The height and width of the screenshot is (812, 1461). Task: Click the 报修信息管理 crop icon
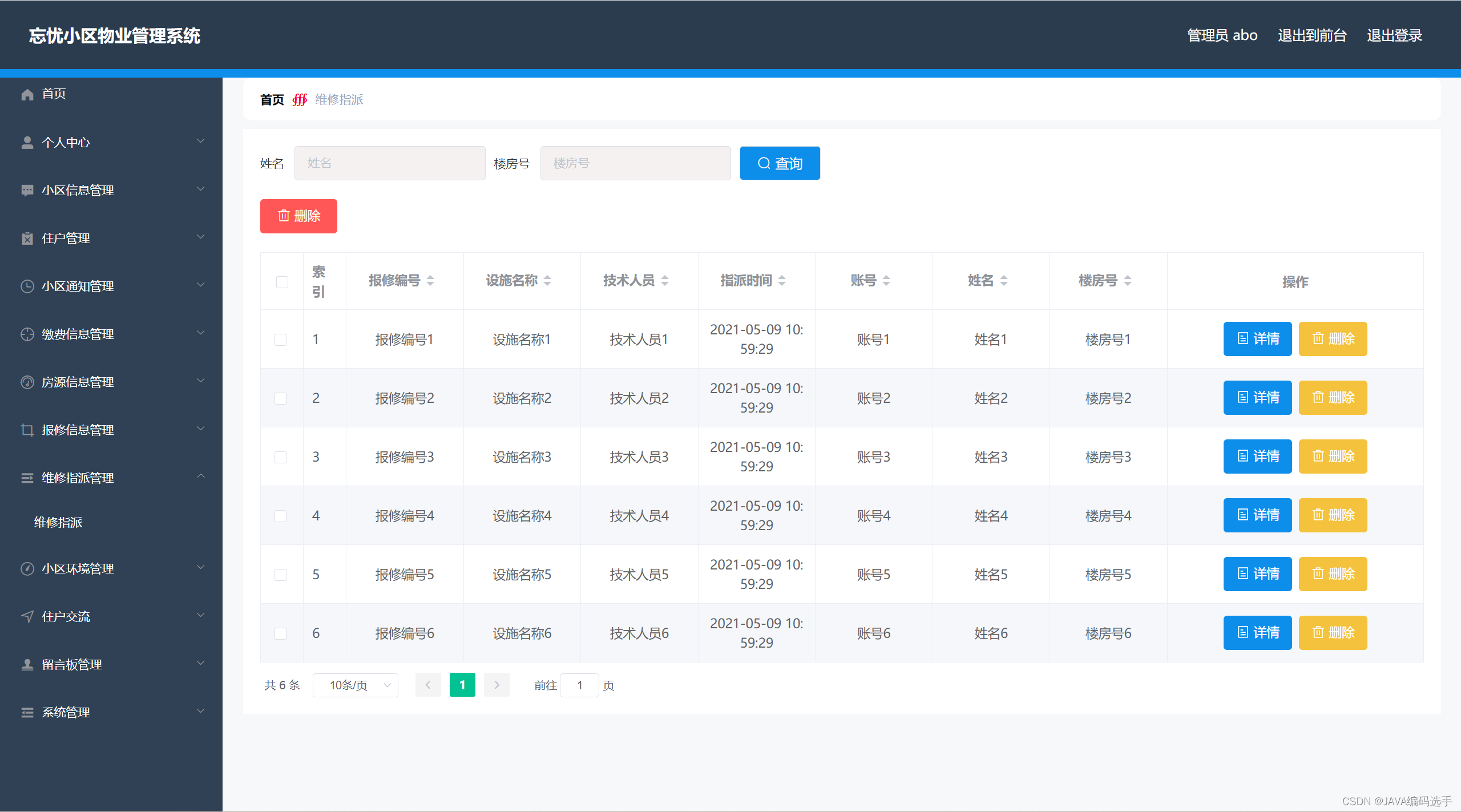pyautogui.click(x=27, y=430)
